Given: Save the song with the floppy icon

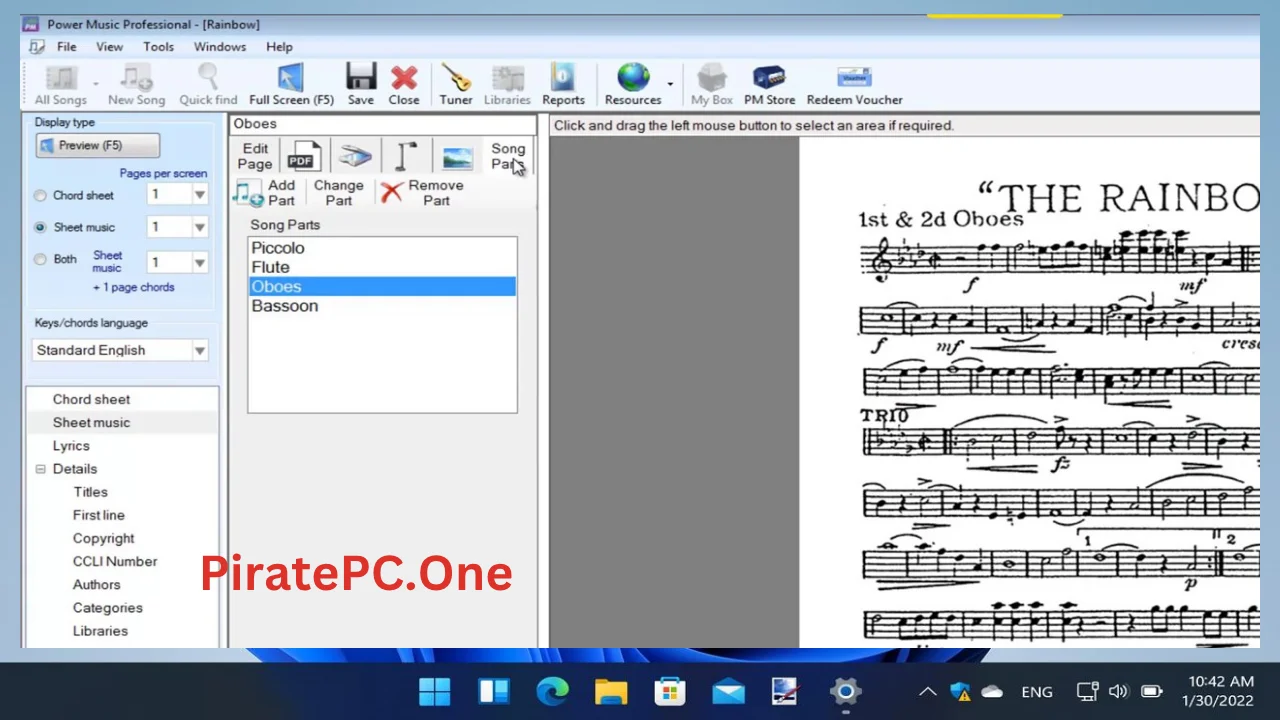Looking at the screenshot, I should [x=361, y=85].
